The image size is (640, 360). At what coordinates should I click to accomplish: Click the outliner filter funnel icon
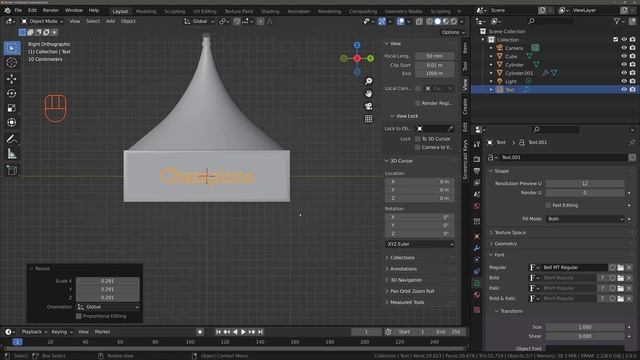(x=617, y=21)
